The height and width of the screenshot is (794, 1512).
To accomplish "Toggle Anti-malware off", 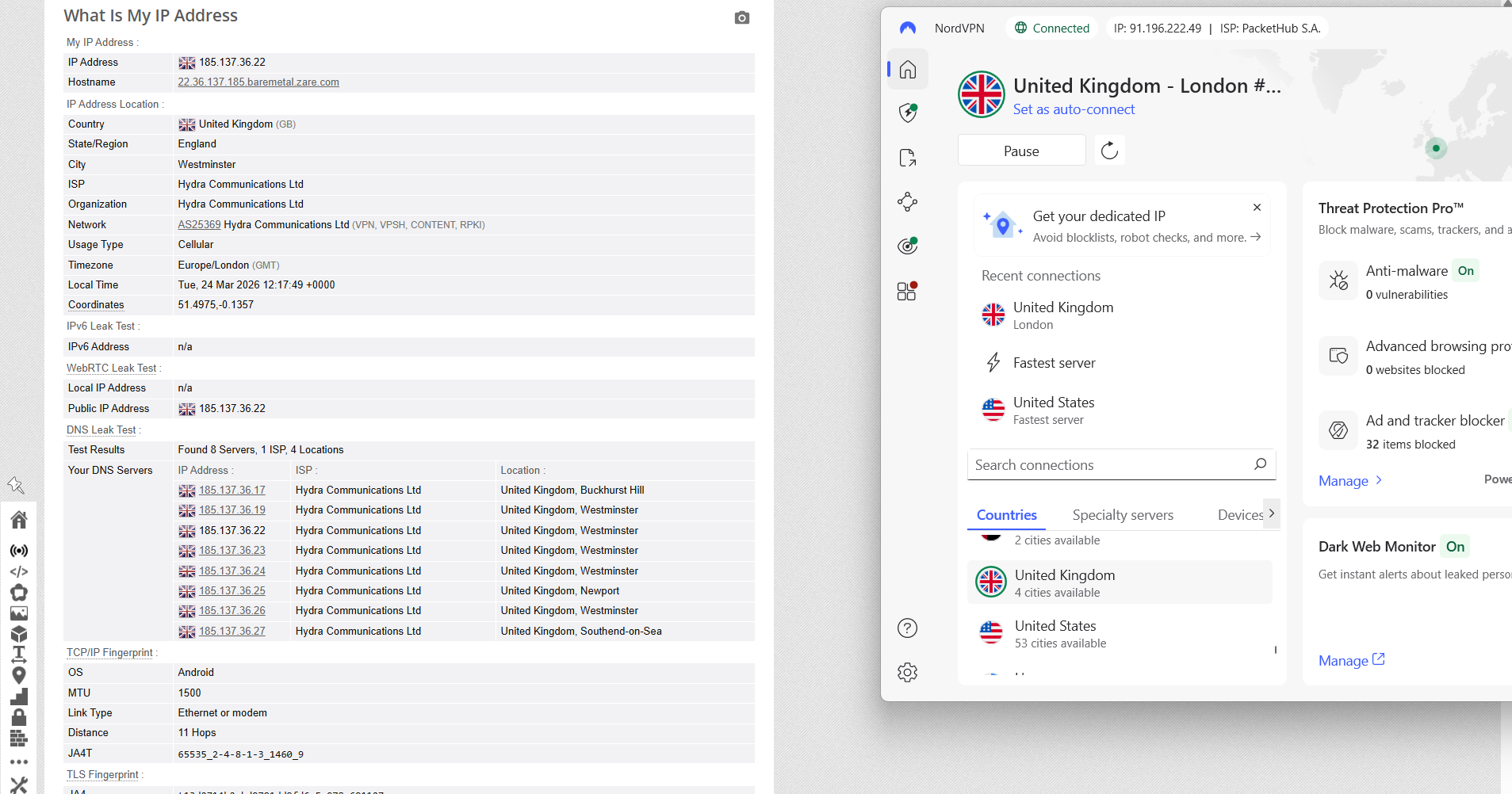I will tap(1465, 270).
